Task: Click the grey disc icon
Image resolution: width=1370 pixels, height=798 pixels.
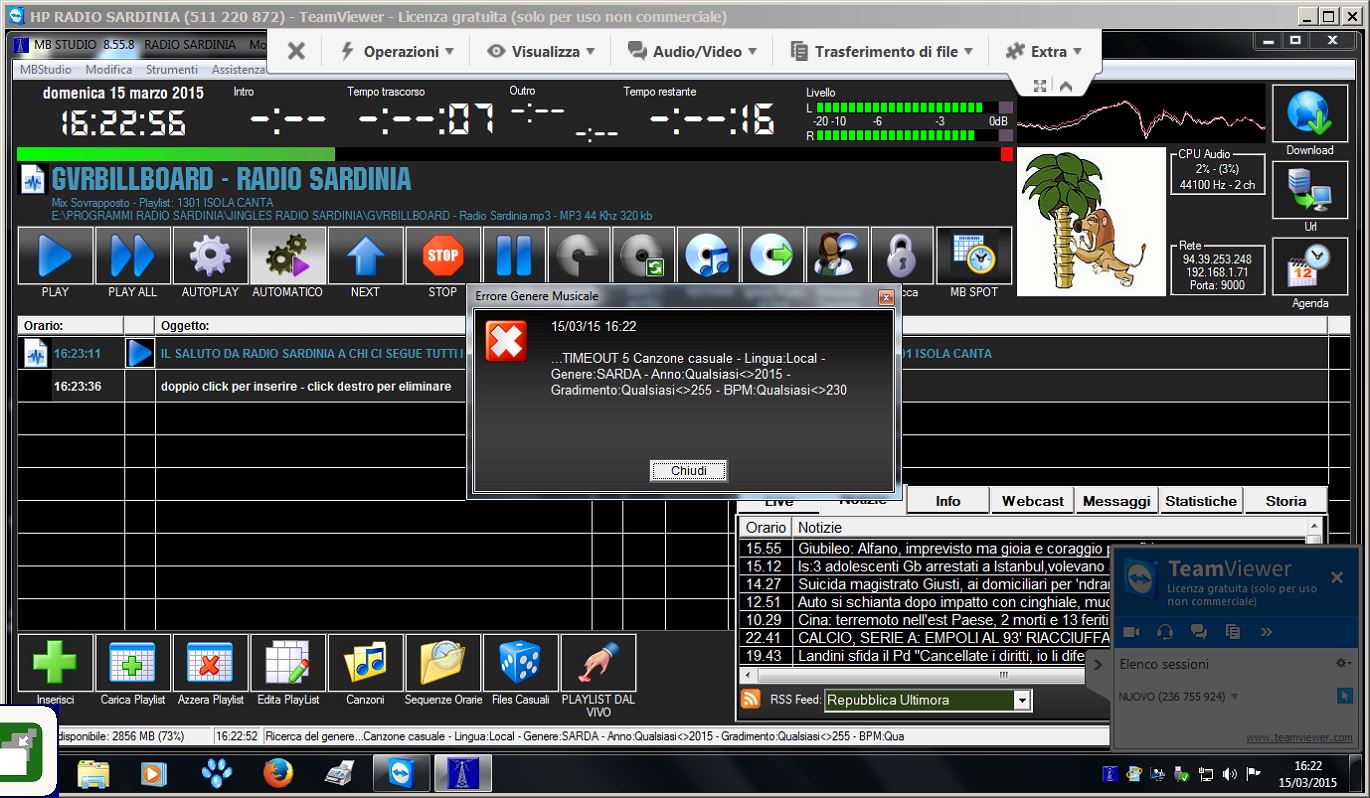Action: click(579, 256)
